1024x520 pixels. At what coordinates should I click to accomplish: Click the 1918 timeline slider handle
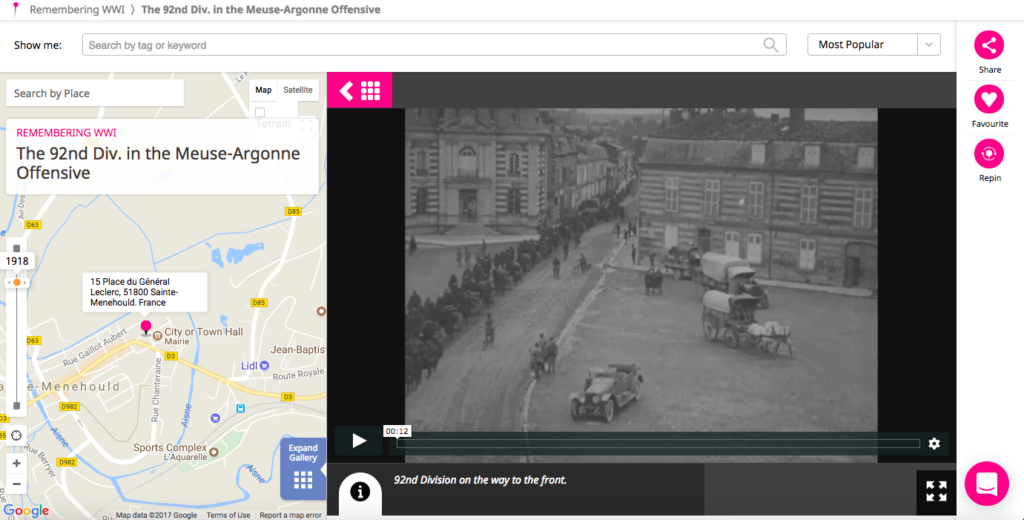(17, 282)
